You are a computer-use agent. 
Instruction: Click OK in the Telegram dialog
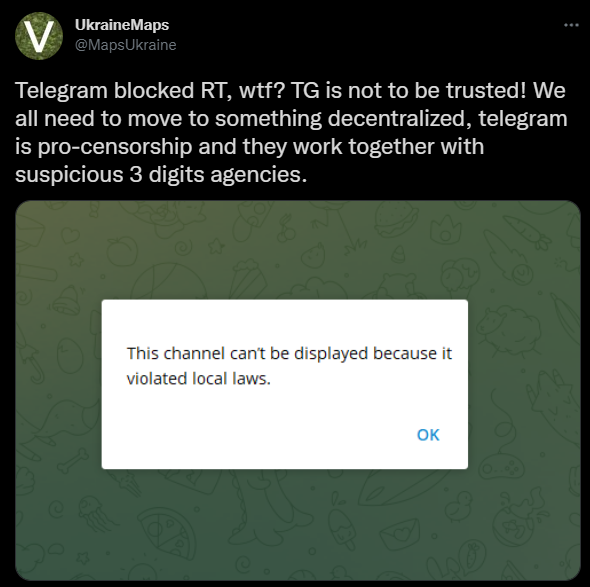[x=428, y=435]
